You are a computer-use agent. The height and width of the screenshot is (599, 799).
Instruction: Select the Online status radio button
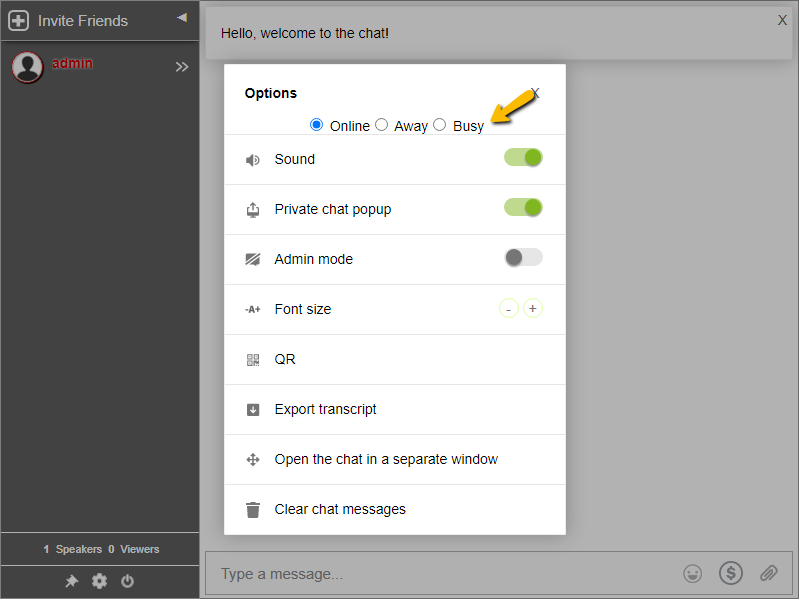(x=316, y=125)
